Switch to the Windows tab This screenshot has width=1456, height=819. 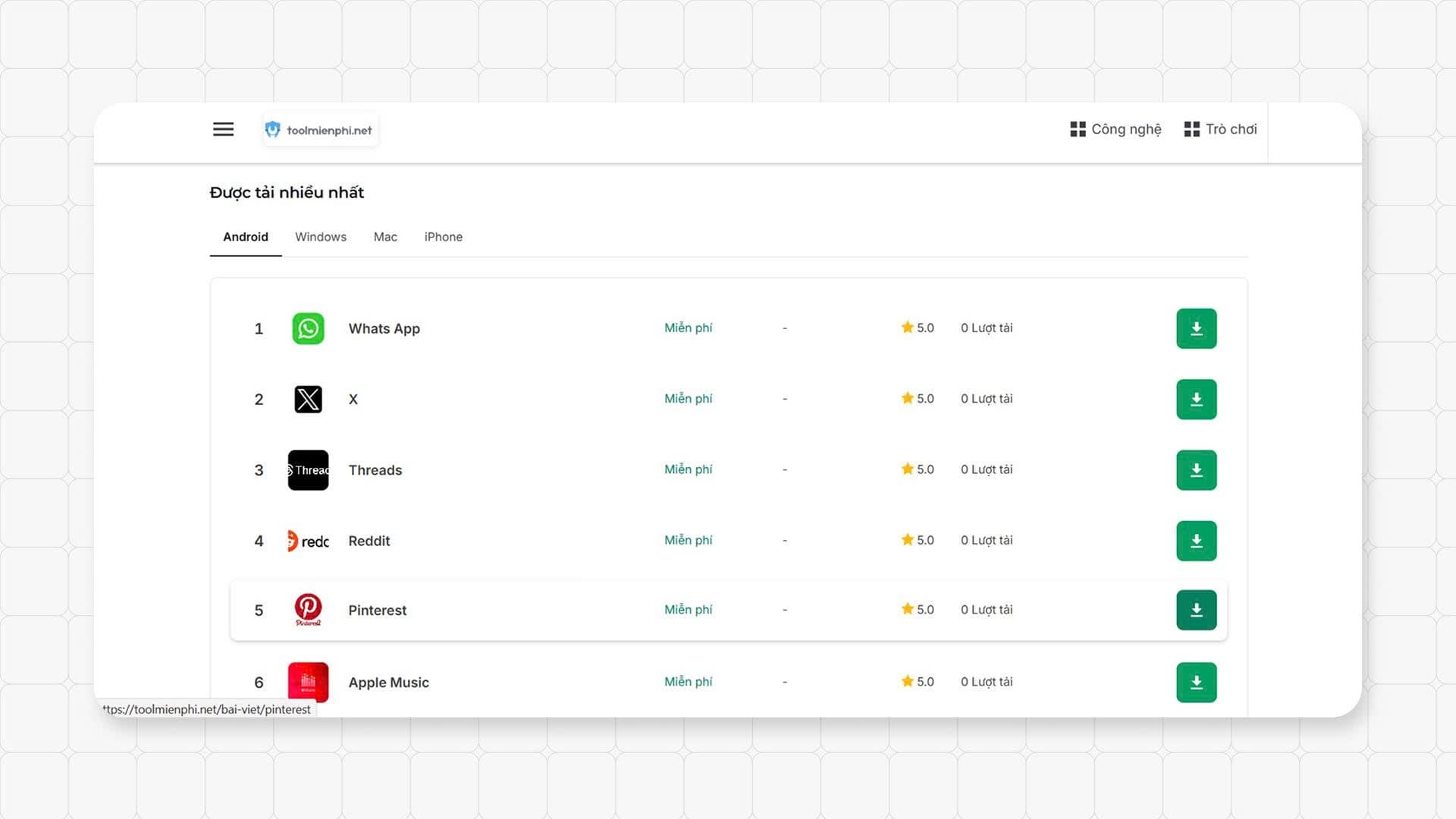(x=321, y=237)
